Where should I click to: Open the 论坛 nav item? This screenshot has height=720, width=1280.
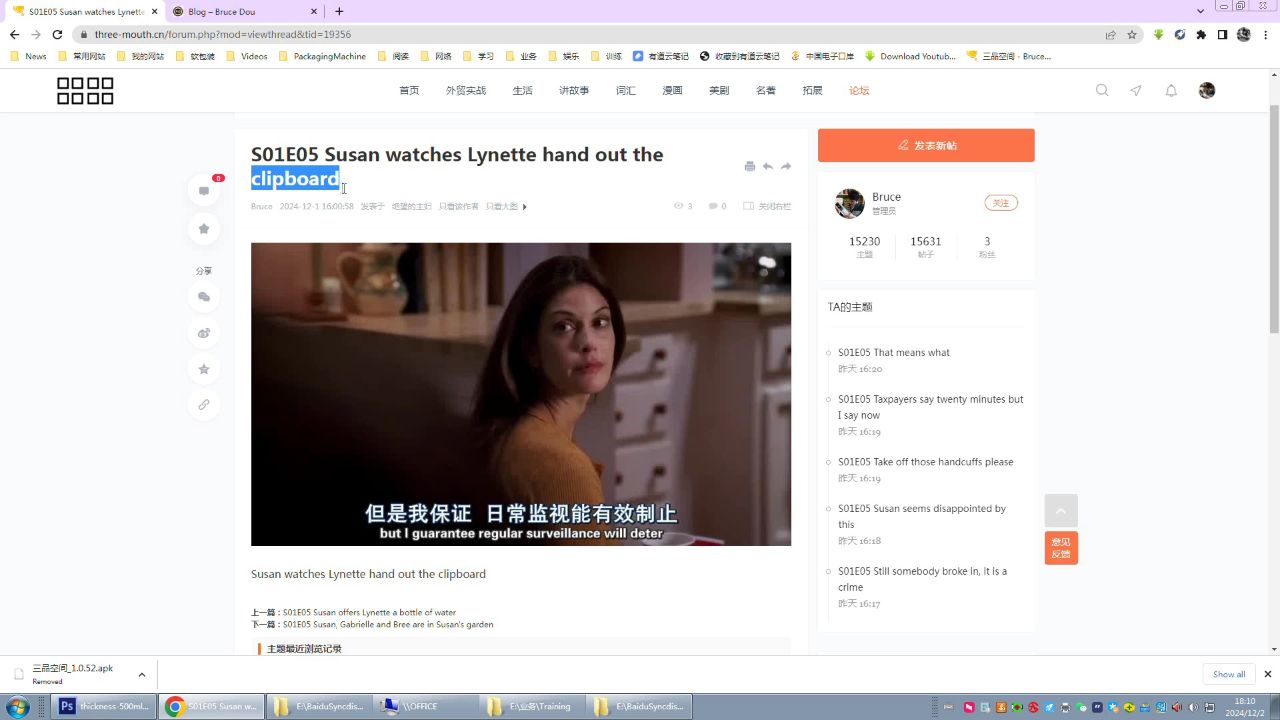click(x=859, y=90)
